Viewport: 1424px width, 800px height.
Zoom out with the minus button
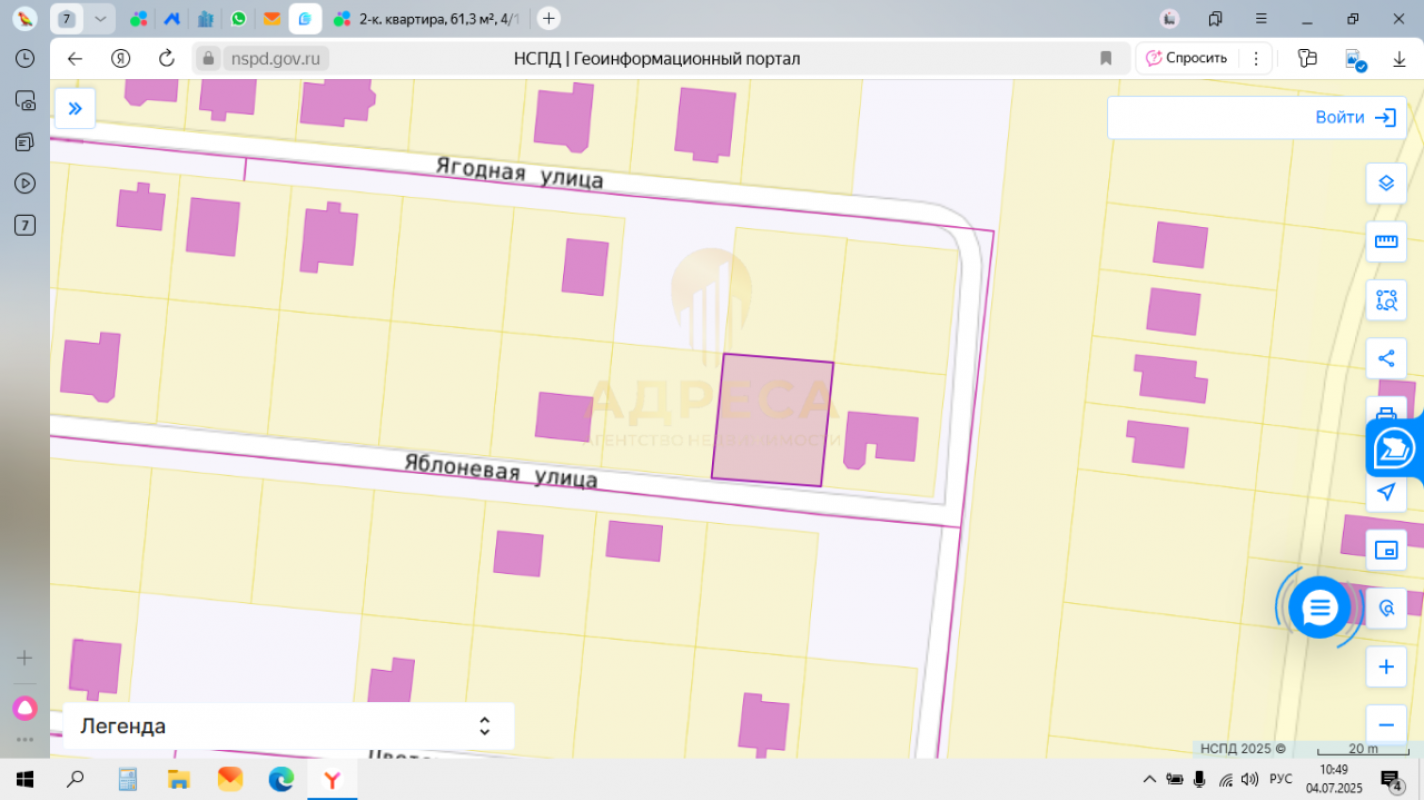coord(1386,725)
